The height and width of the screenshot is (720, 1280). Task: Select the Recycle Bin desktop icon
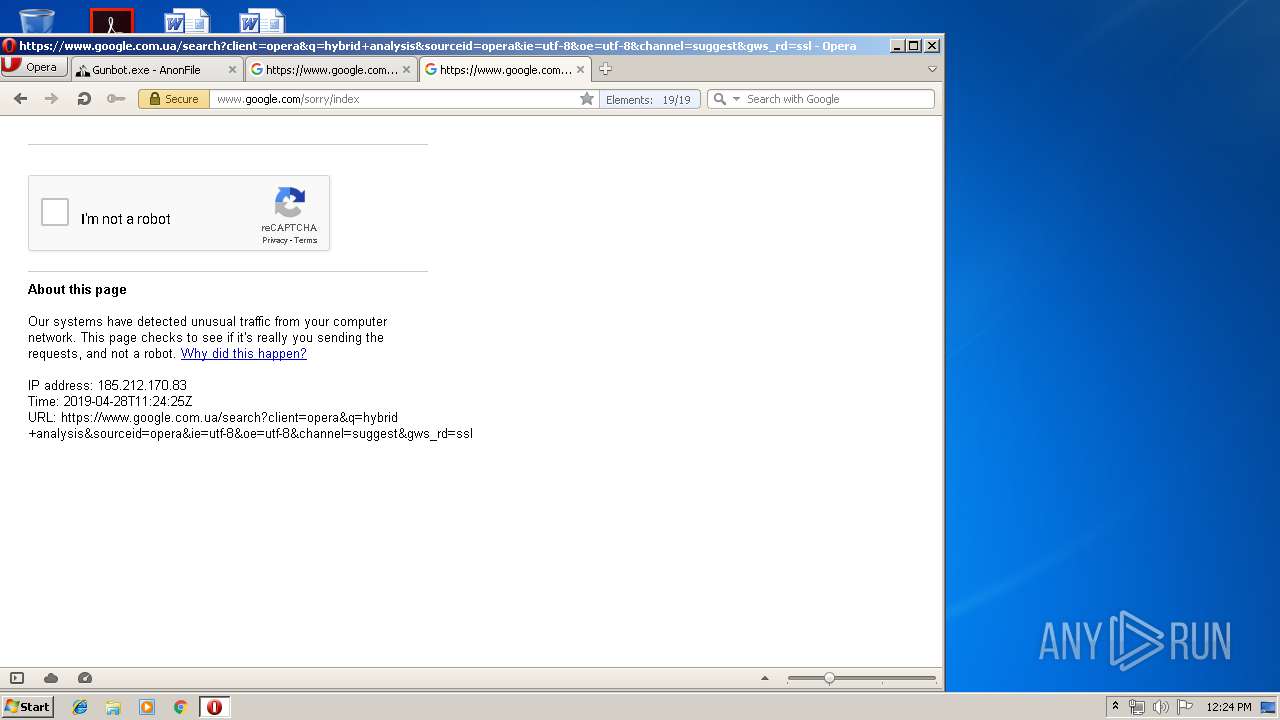click(x=37, y=20)
